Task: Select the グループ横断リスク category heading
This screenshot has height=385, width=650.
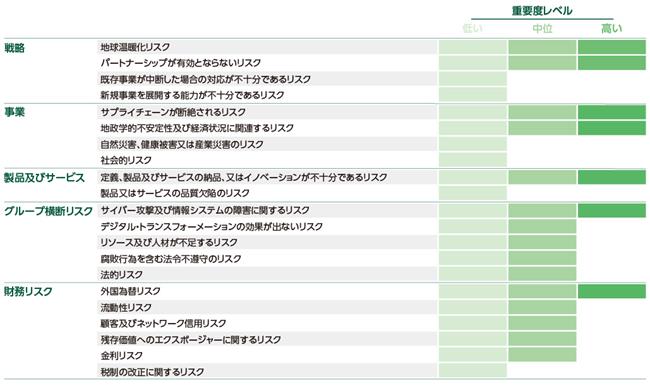Action: point(49,211)
